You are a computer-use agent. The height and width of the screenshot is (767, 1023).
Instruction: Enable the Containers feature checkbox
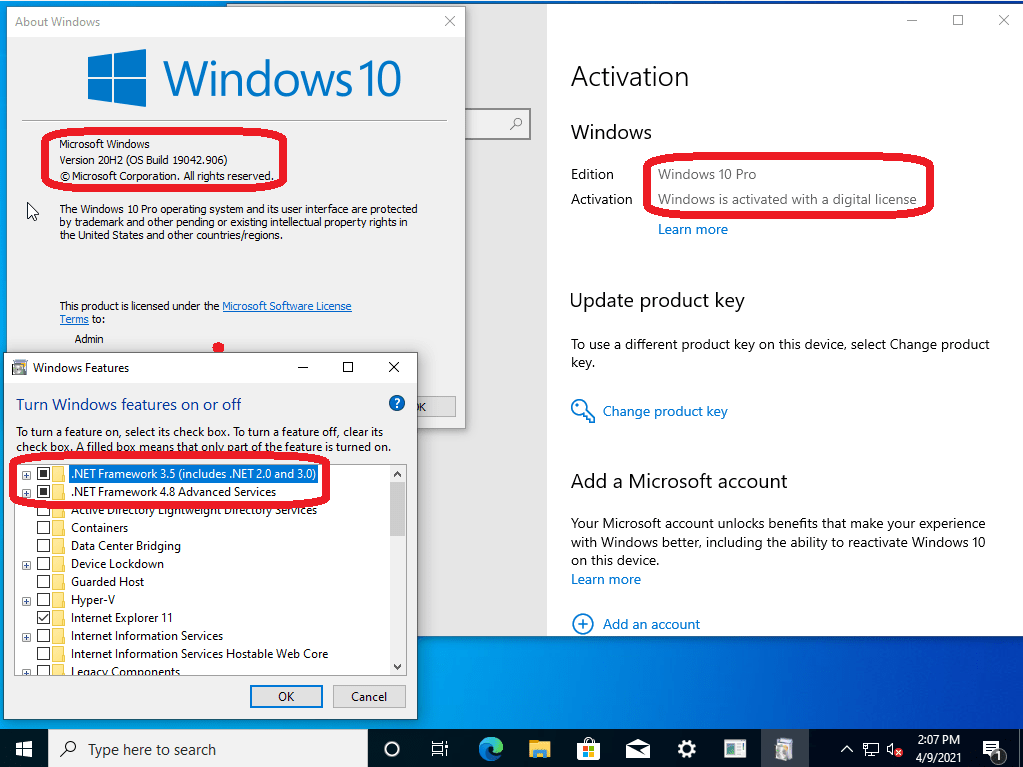[44, 528]
